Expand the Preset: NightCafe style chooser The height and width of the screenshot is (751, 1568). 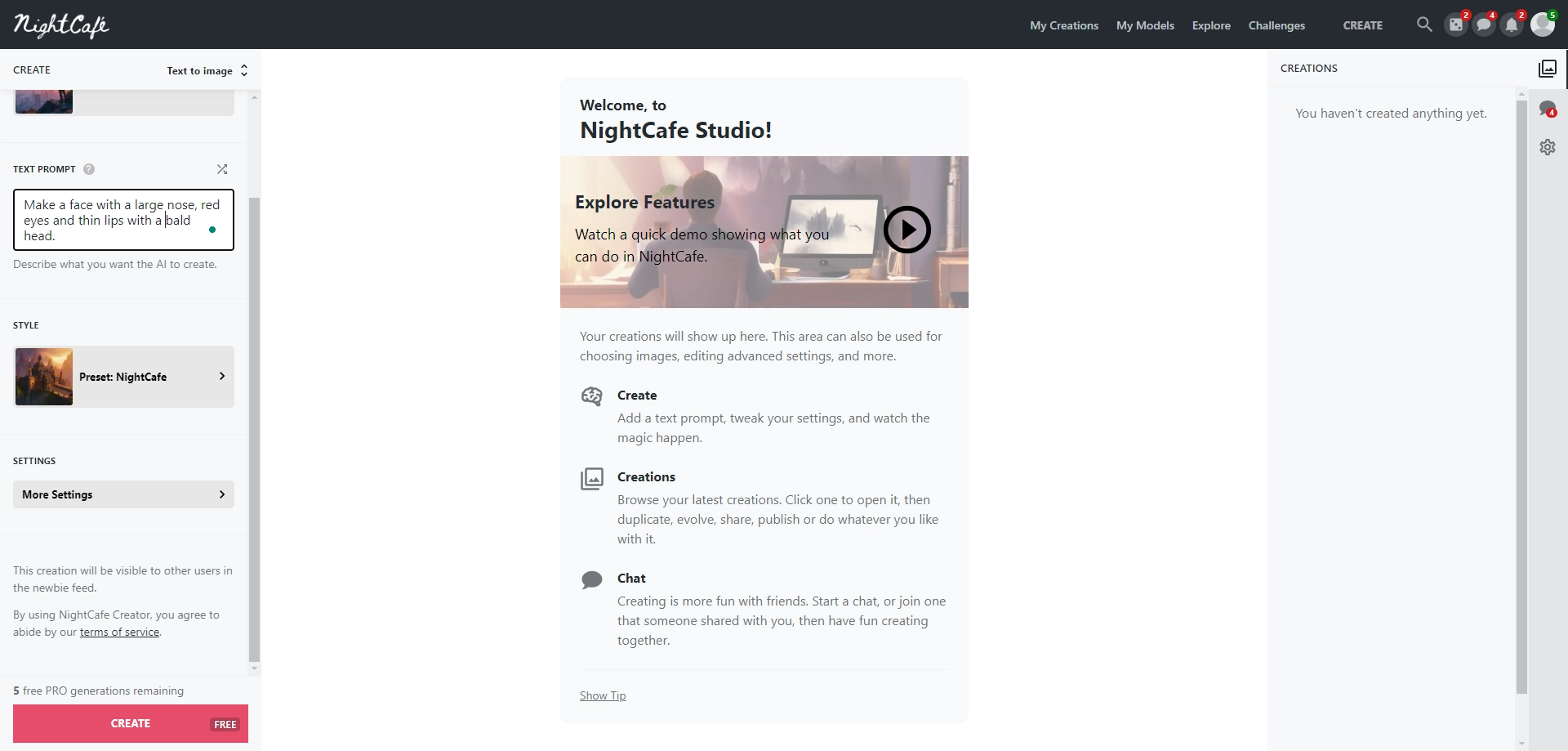pyautogui.click(x=123, y=377)
